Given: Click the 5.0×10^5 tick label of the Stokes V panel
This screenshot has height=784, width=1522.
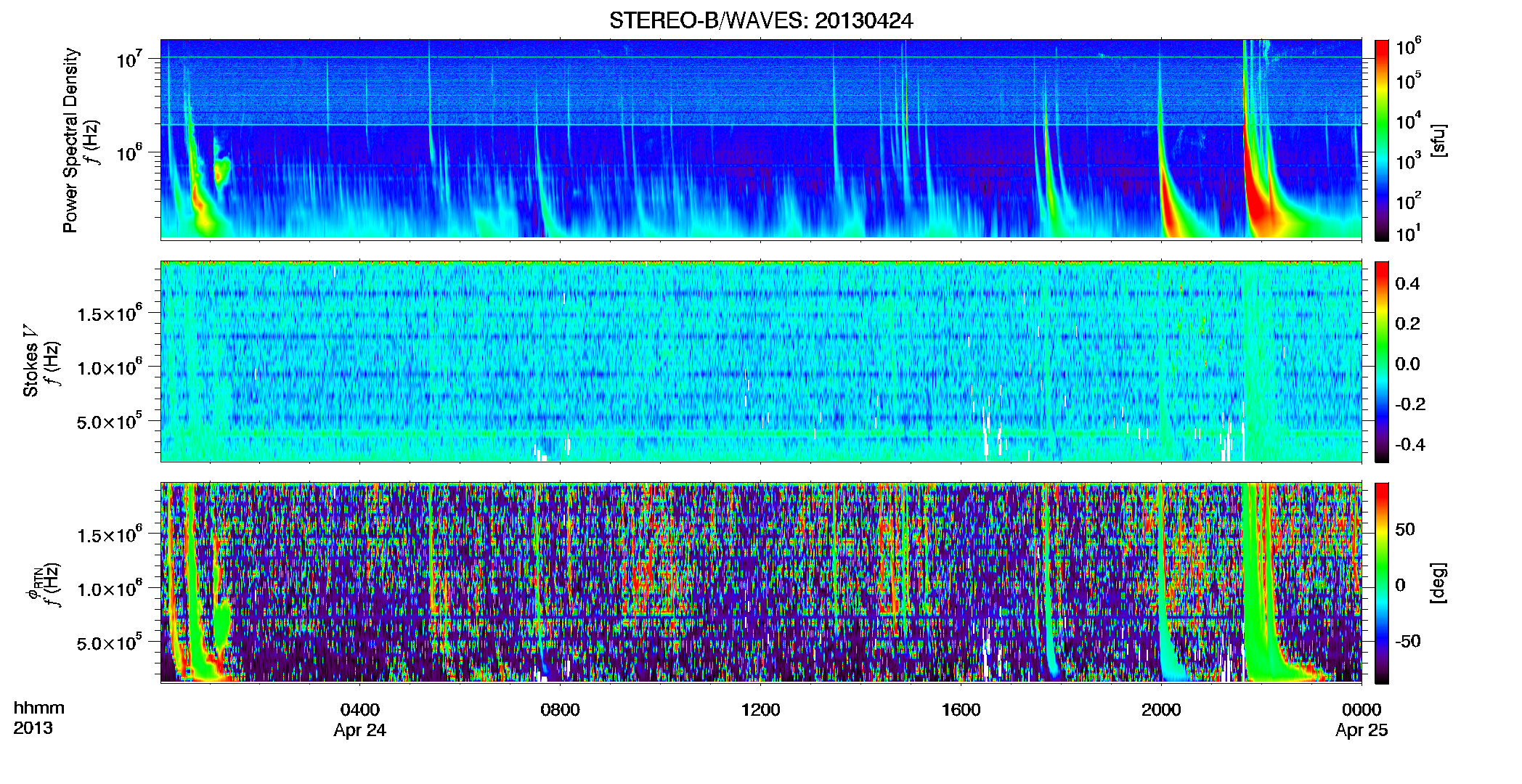Looking at the screenshot, I should (110, 422).
